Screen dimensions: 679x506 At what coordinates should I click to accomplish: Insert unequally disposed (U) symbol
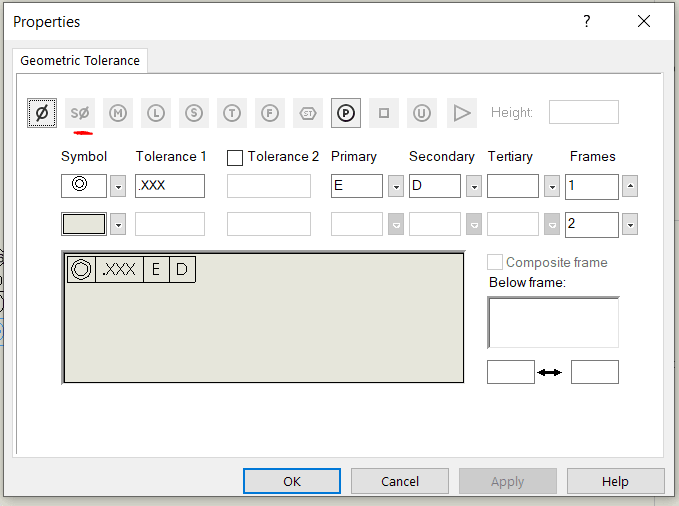[422, 113]
